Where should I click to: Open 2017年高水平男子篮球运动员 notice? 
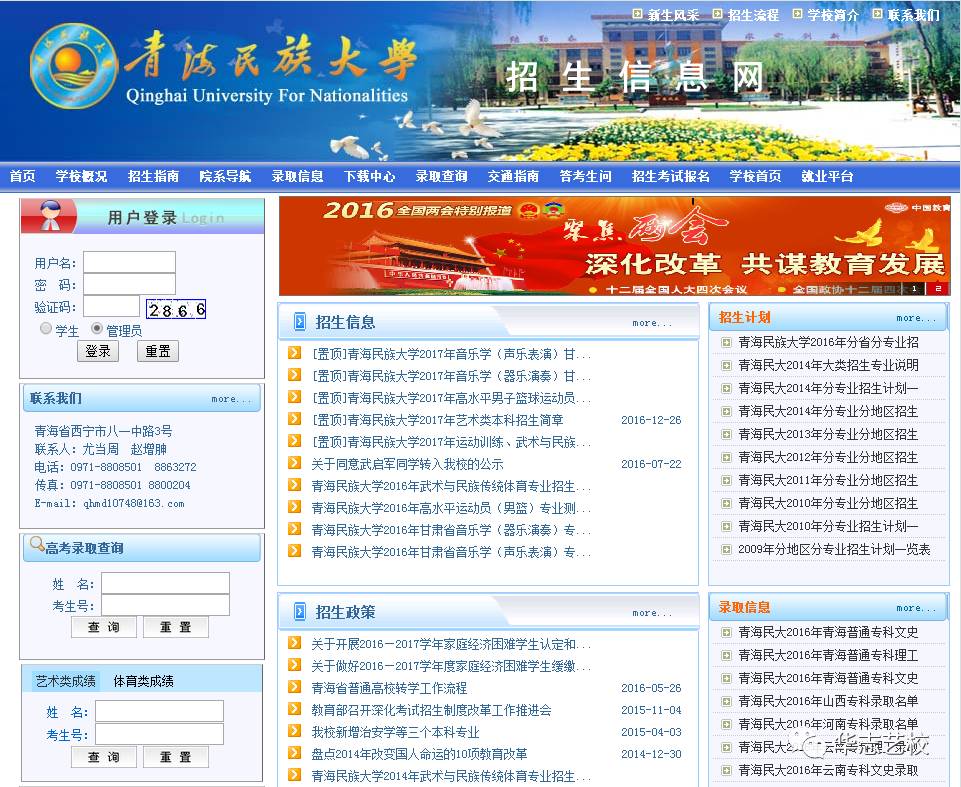point(451,398)
